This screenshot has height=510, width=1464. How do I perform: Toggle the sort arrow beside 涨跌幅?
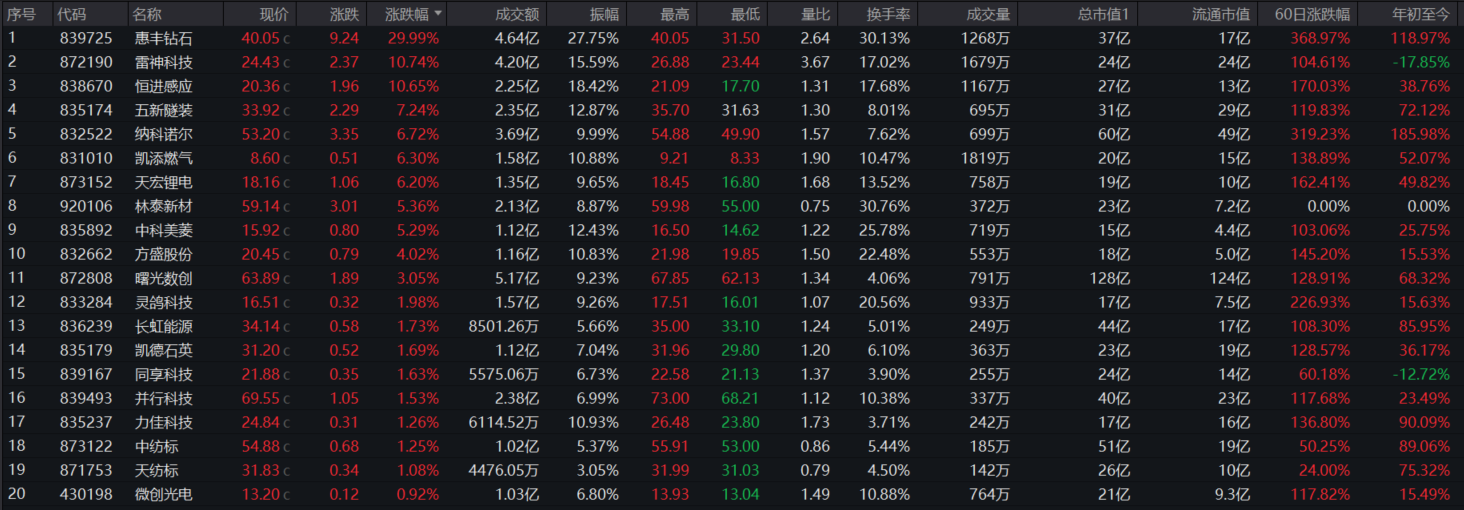pos(439,15)
